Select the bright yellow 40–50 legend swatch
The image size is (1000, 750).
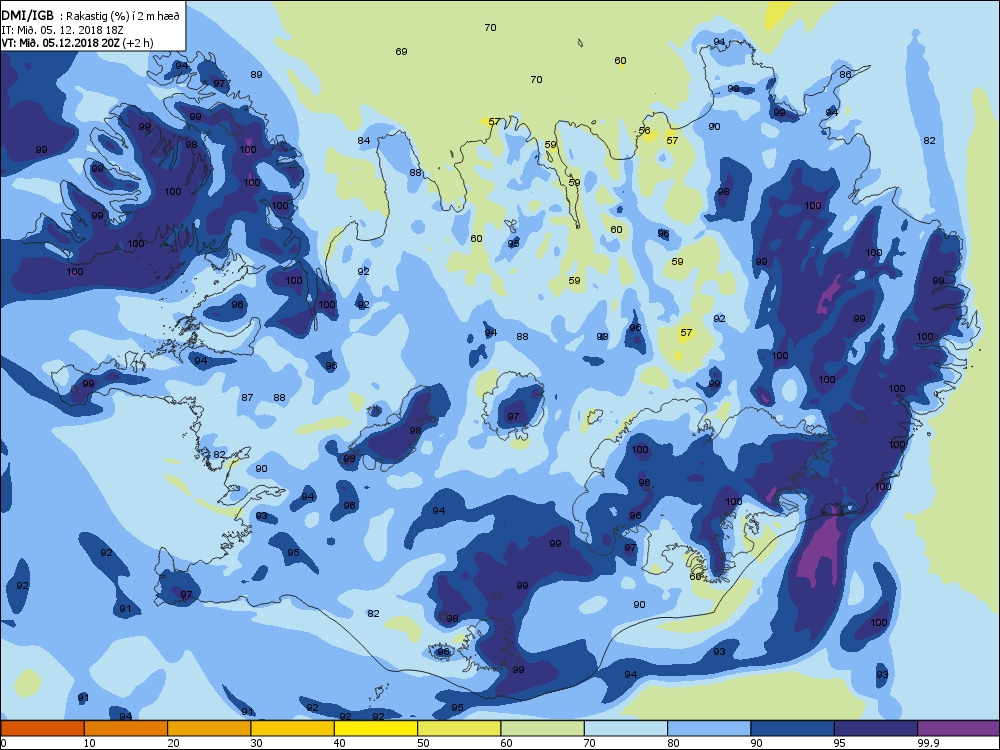pyautogui.click(x=376, y=728)
